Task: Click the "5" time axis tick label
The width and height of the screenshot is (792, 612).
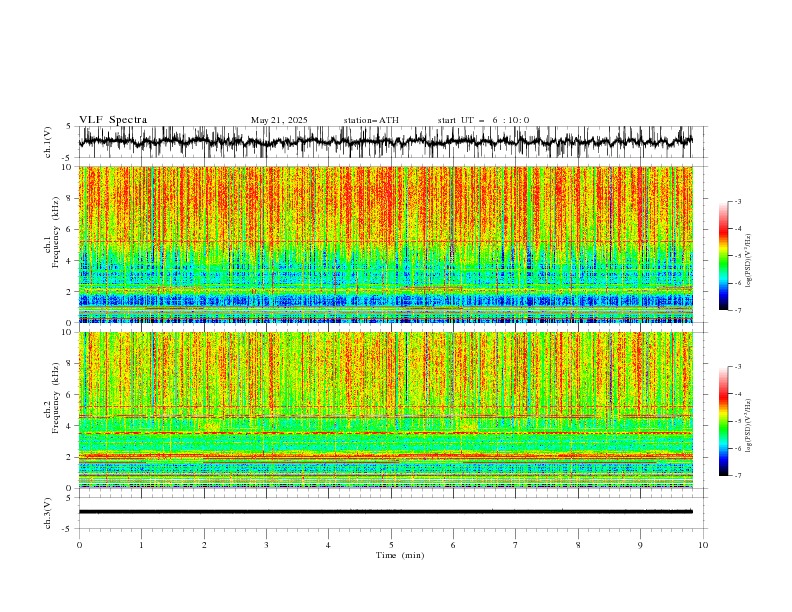Action: (x=391, y=545)
